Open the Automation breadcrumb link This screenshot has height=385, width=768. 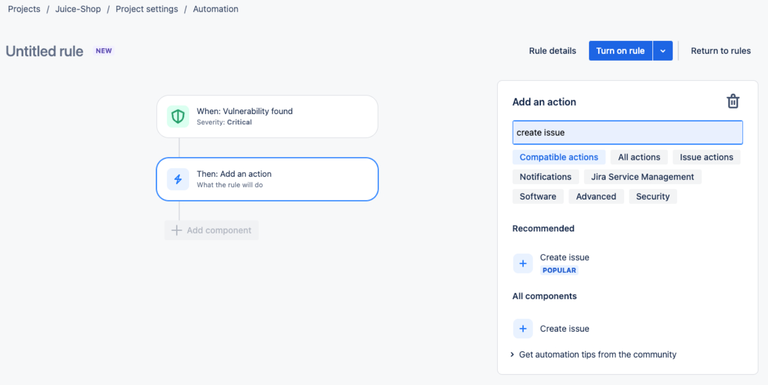coord(216,9)
